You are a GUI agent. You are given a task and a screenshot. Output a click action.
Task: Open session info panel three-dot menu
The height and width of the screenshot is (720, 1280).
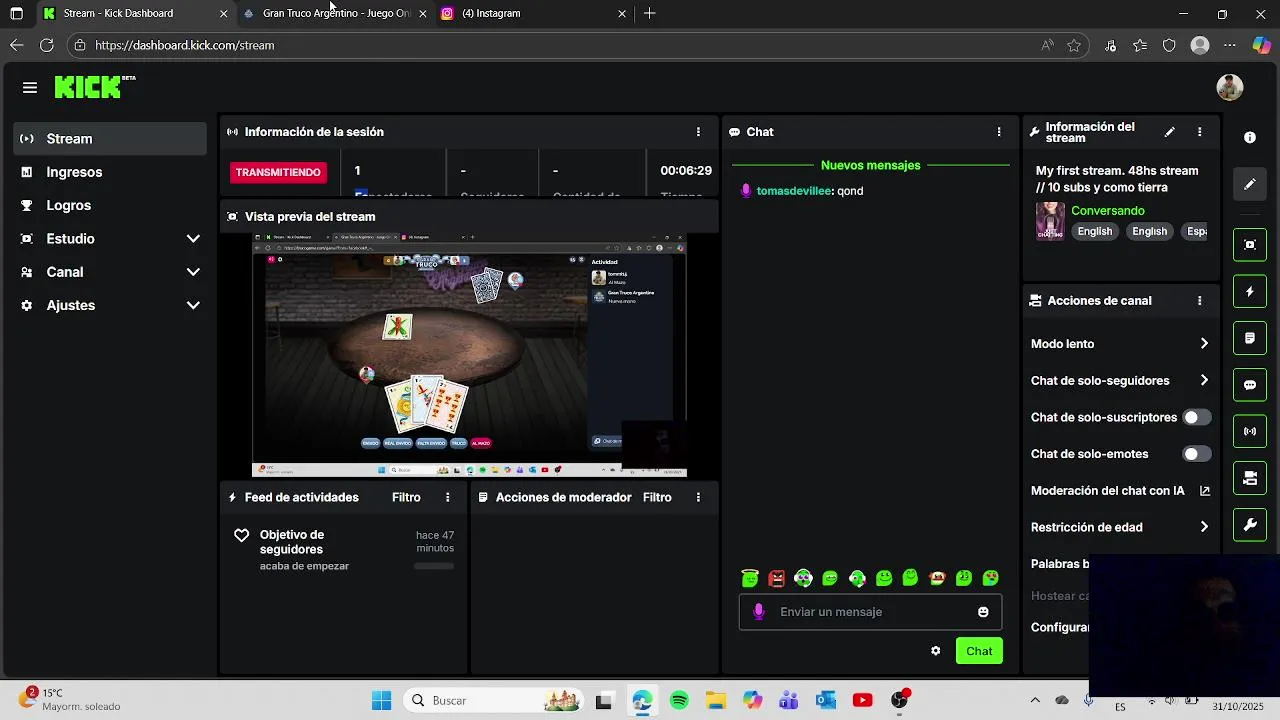pyautogui.click(x=698, y=132)
